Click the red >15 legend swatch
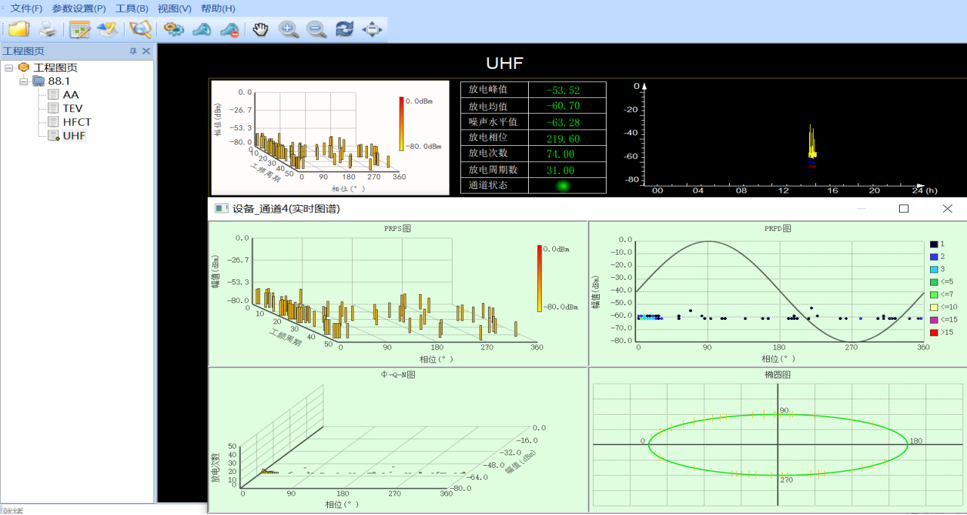 pyautogui.click(x=932, y=331)
